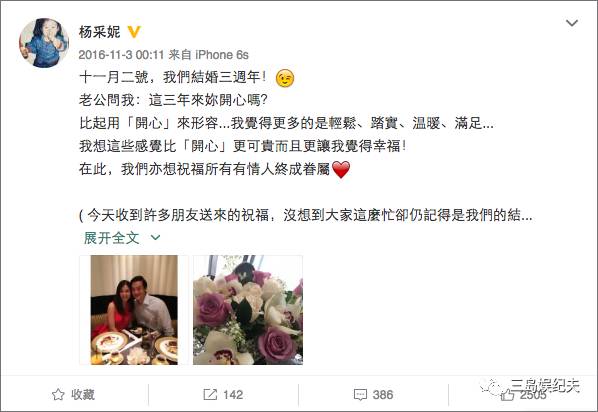Click the profile avatar of 杨采妮

coord(44,43)
